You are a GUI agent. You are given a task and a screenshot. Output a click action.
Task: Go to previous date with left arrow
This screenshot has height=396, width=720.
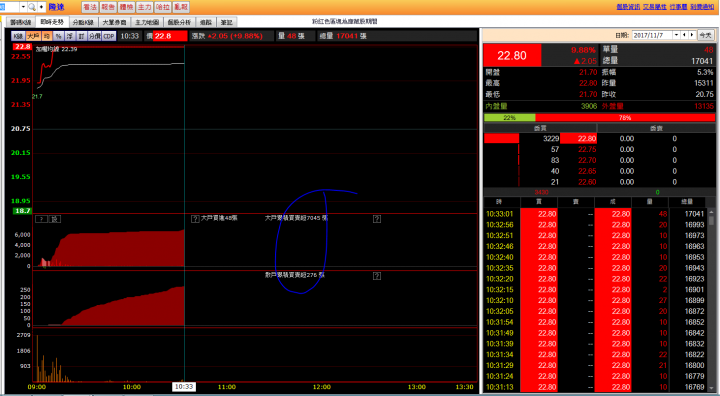click(x=684, y=35)
